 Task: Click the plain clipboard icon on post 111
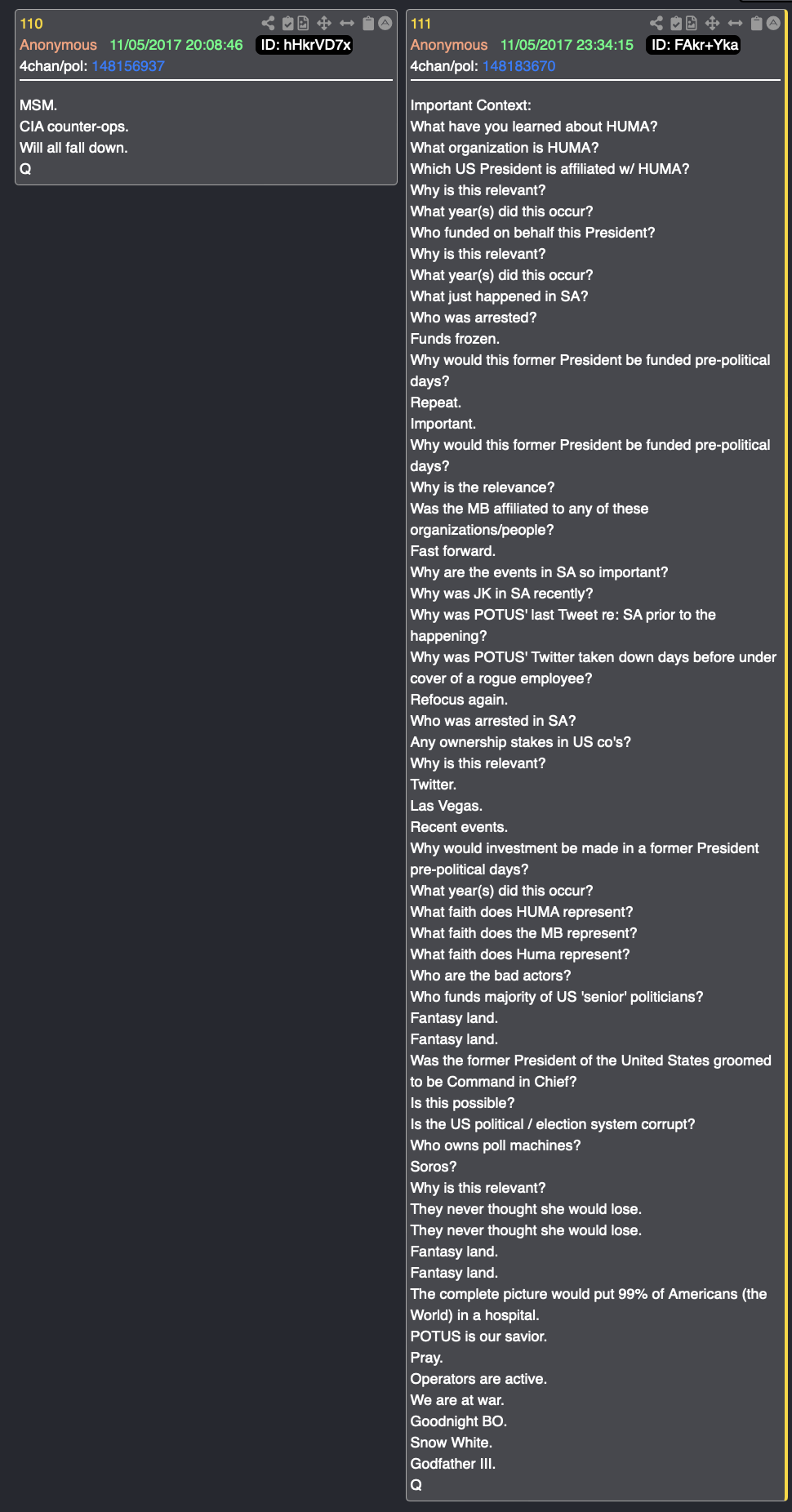[x=757, y=23]
